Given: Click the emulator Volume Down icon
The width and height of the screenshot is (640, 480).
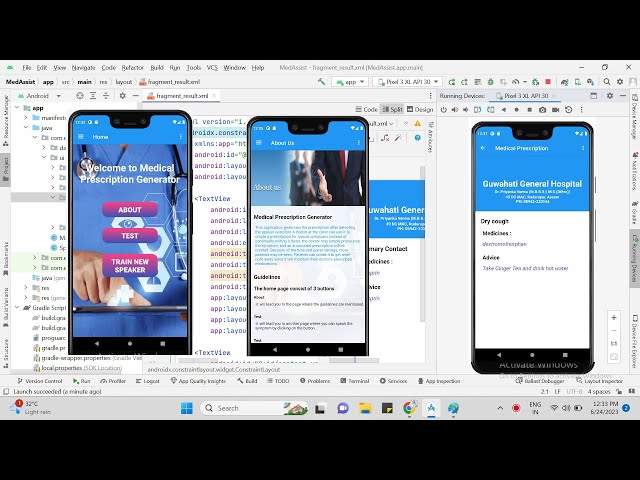Looking at the screenshot, I should click(x=466, y=110).
